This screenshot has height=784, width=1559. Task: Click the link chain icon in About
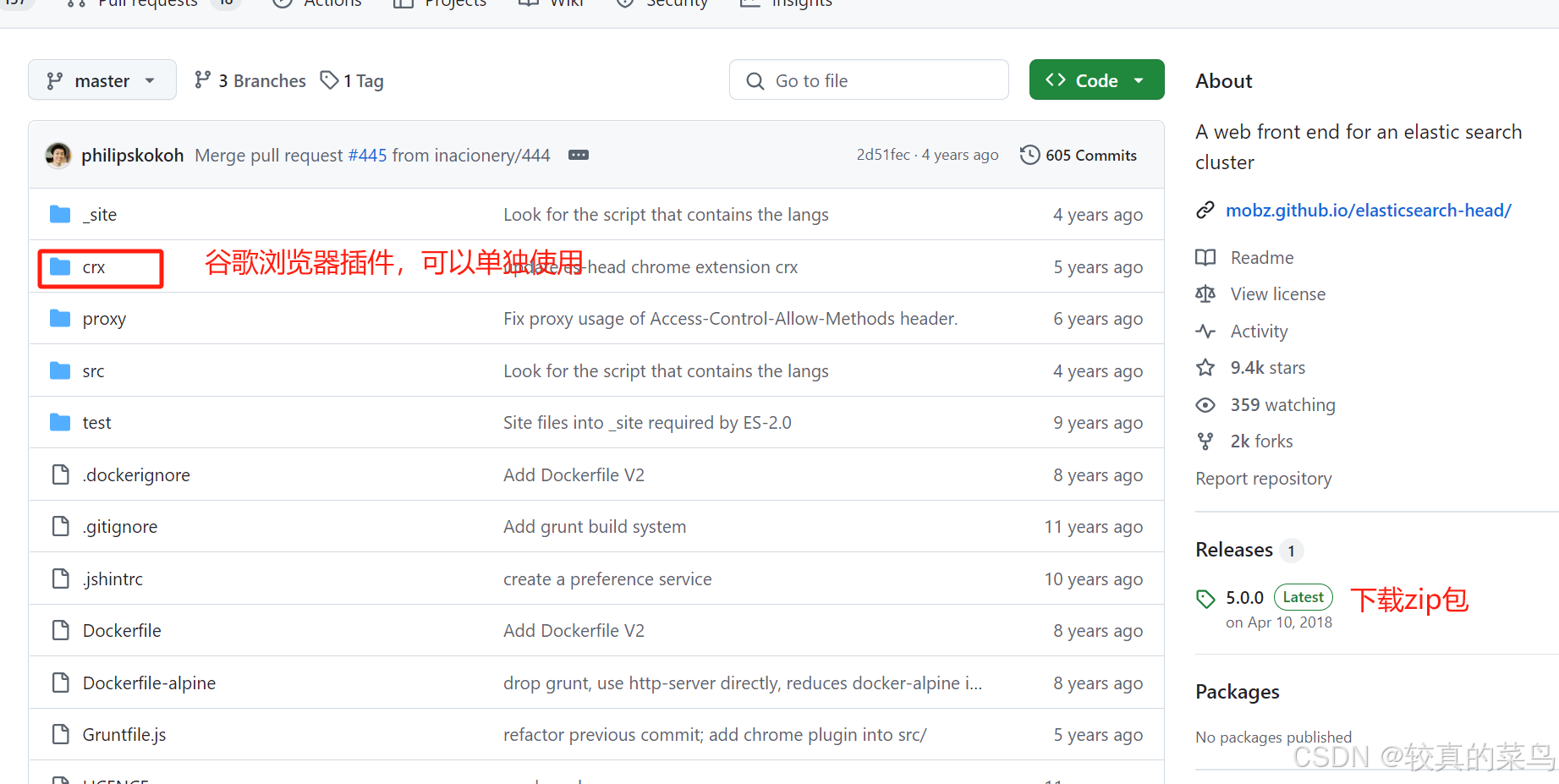(x=1205, y=210)
